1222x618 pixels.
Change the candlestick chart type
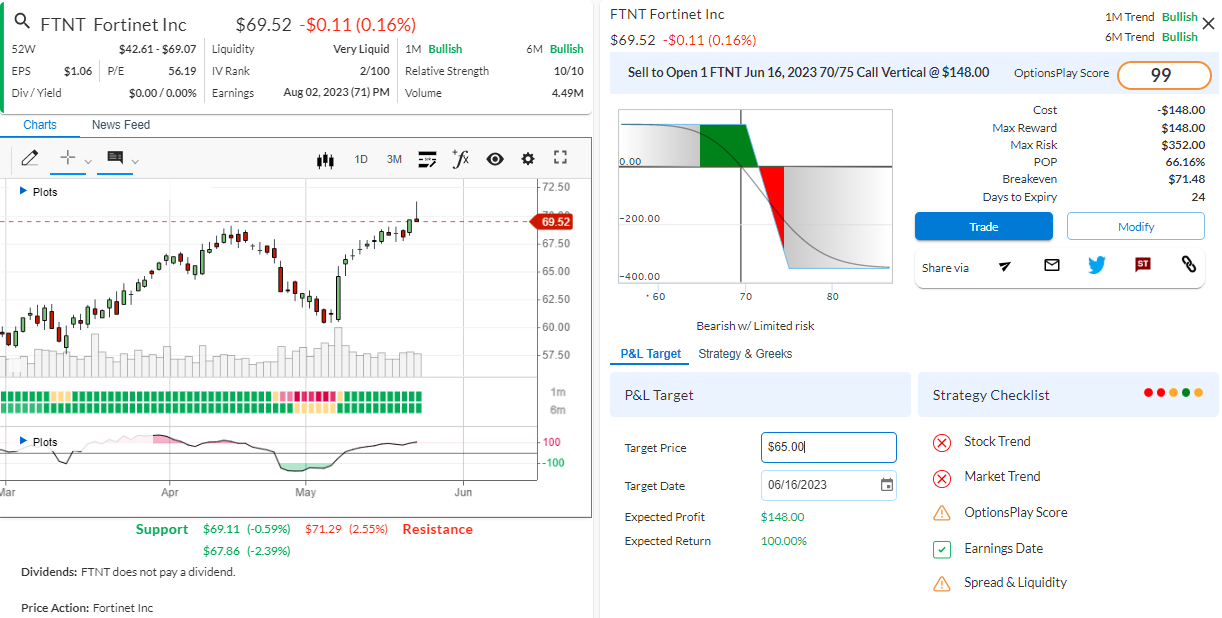(x=324, y=159)
